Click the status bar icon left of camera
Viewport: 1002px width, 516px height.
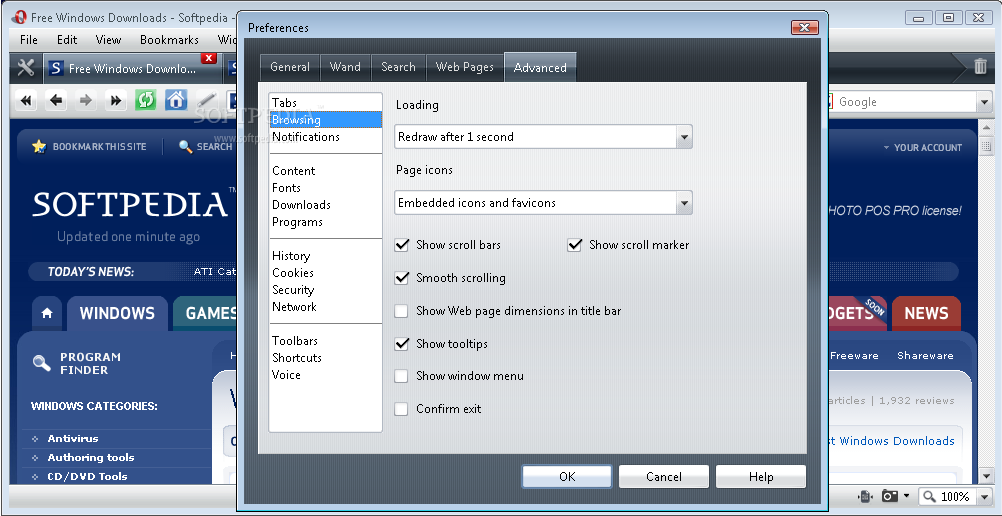(865, 496)
